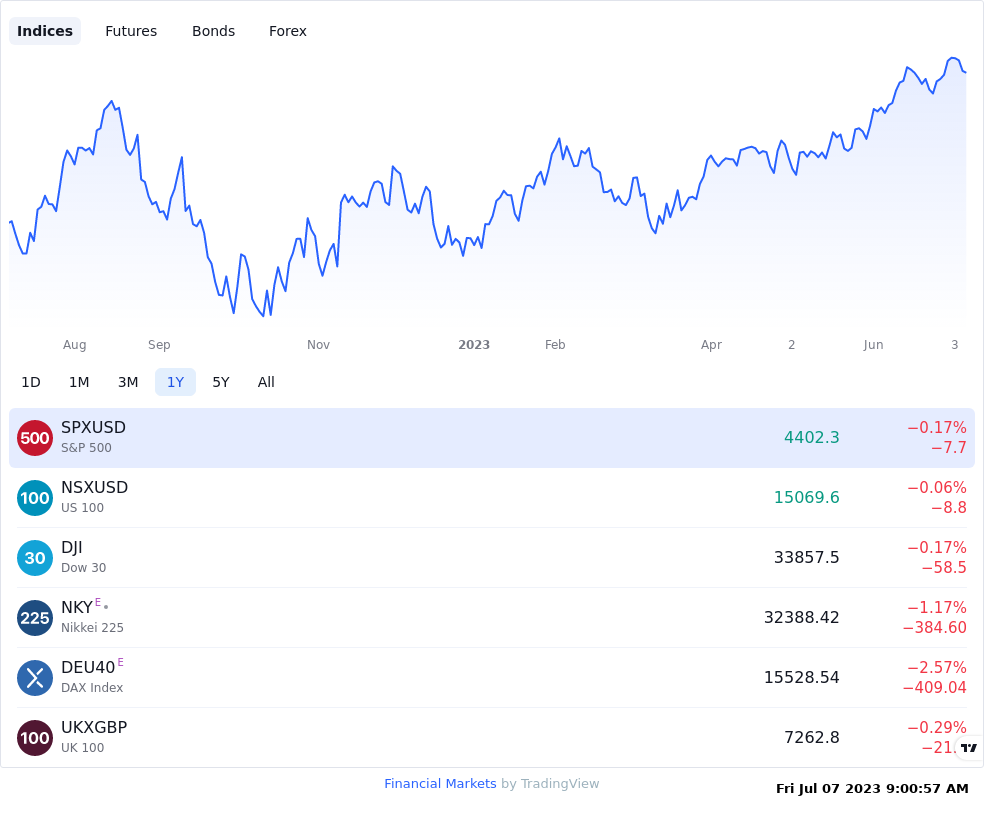Image resolution: width=984 pixels, height=820 pixels.
Task: Click the Nov label on chart axis
Action: [x=318, y=344]
